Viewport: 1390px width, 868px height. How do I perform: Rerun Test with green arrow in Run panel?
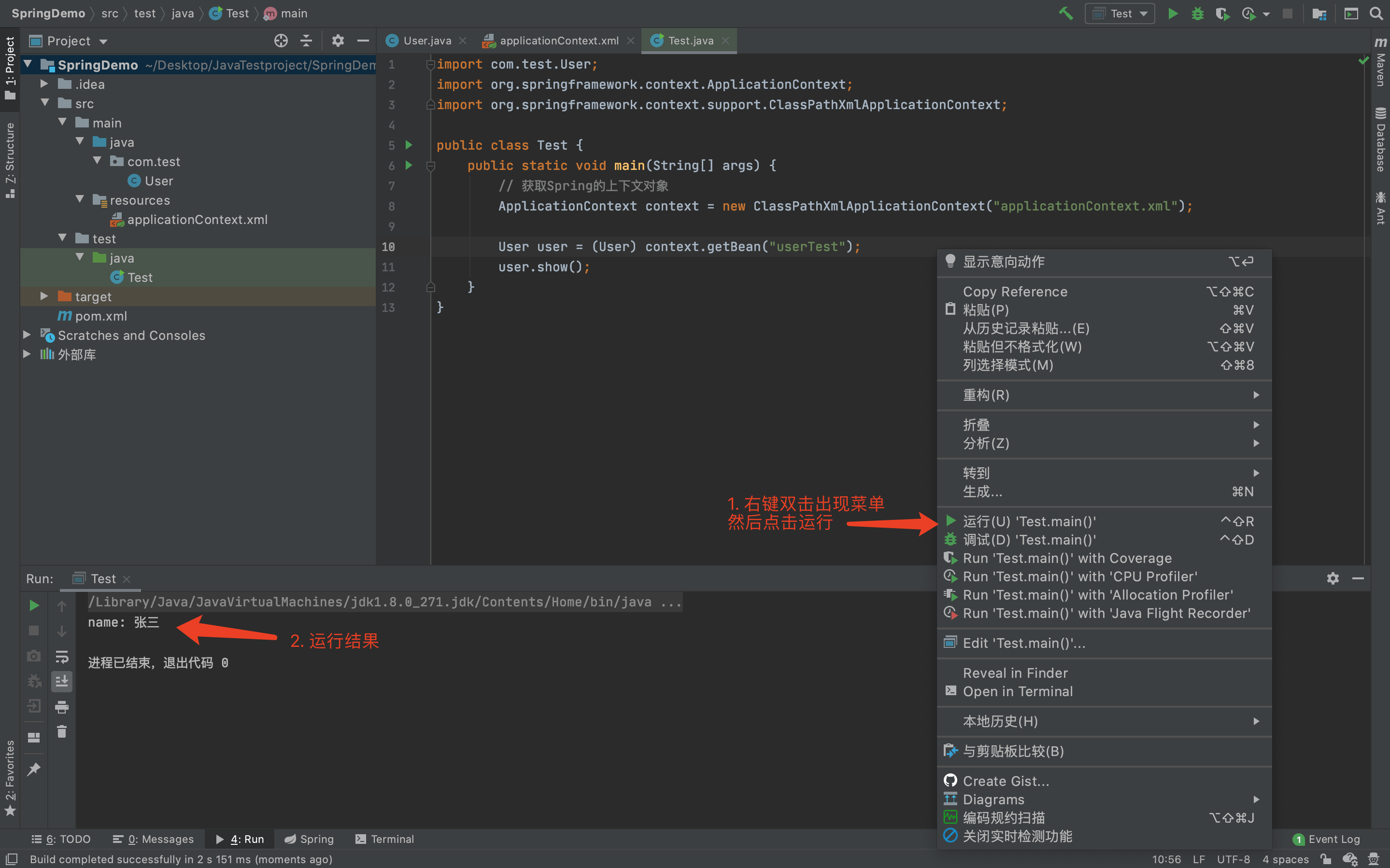[x=34, y=606]
